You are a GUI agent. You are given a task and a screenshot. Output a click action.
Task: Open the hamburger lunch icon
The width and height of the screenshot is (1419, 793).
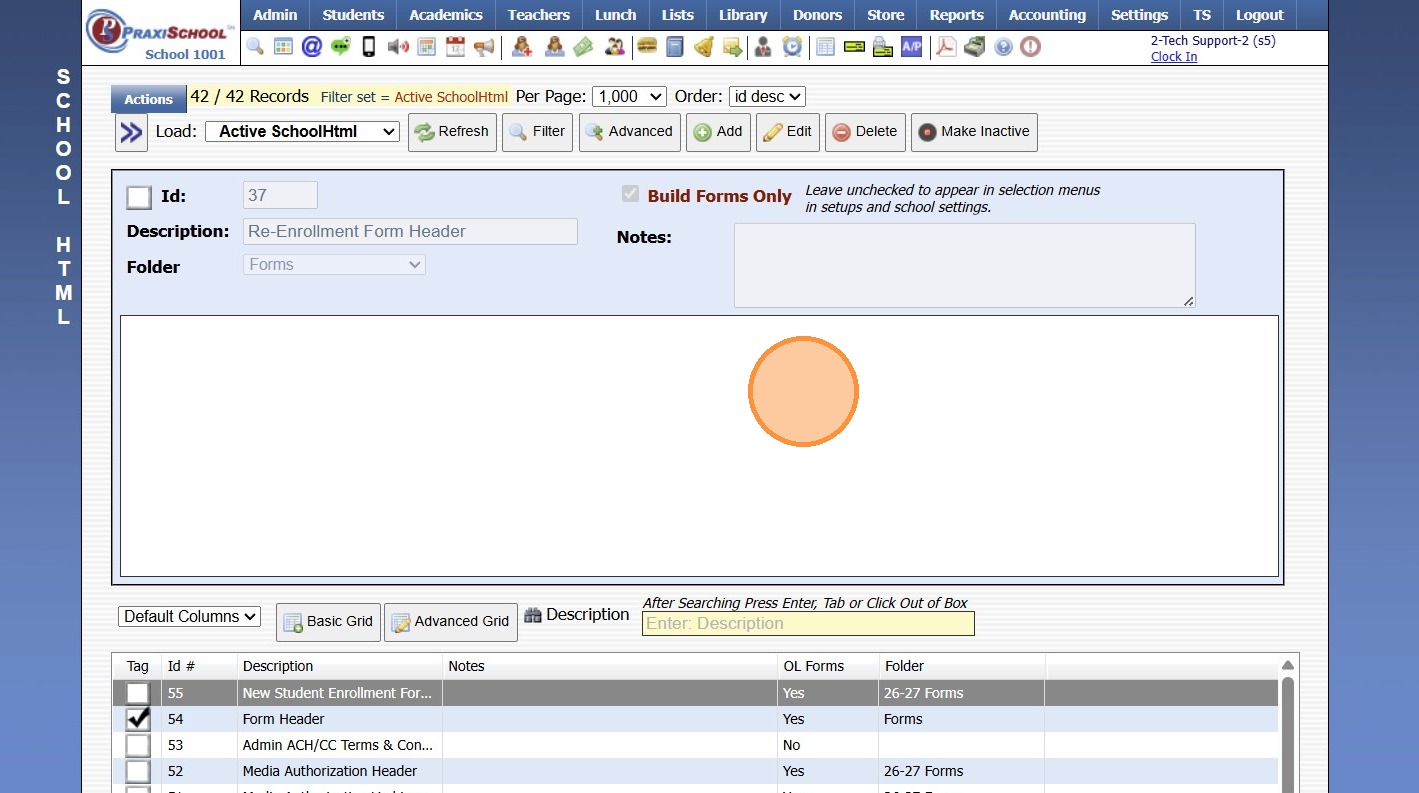[647, 47]
